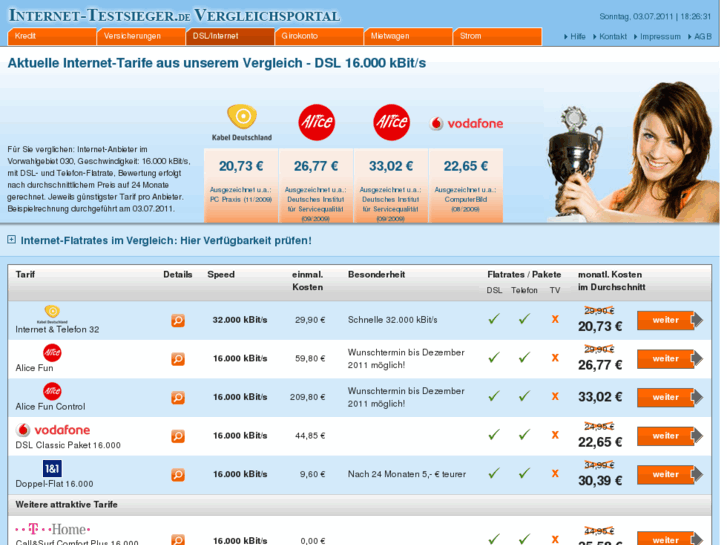Open the Strom tab
Image resolution: width=727 pixels, height=545 pixels.
click(x=497, y=36)
